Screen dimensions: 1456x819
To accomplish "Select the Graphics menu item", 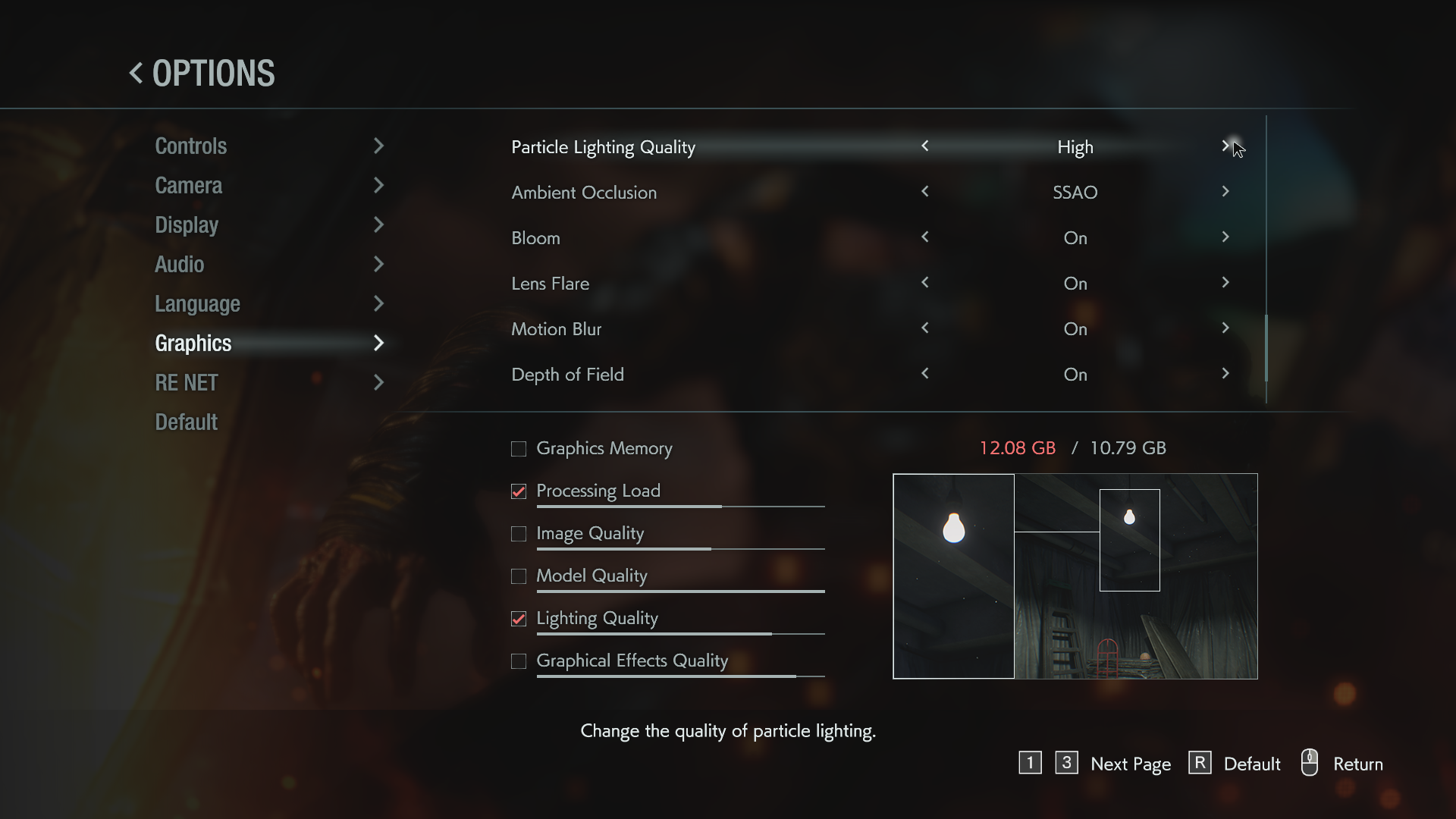I will click(x=192, y=342).
